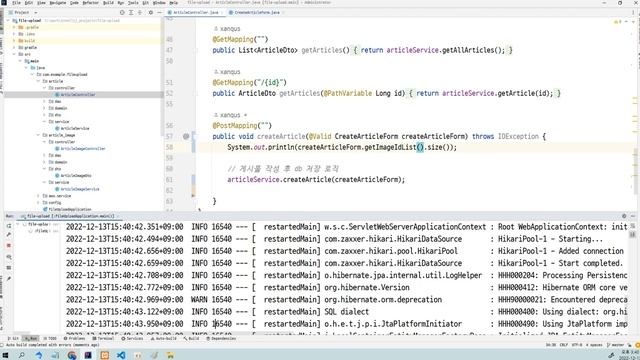This screenshot has width=640, height=360.
Task: Open the TODO tool window
Action: (51, 338)
